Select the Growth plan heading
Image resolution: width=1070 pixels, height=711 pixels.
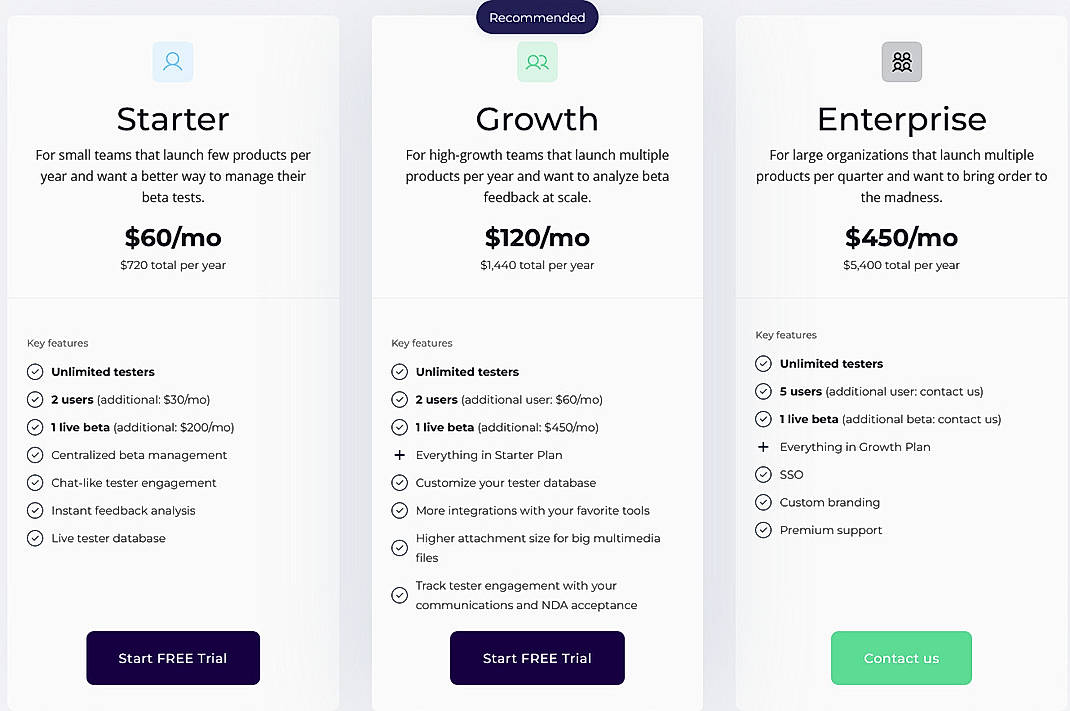click(x=537, y=119)
